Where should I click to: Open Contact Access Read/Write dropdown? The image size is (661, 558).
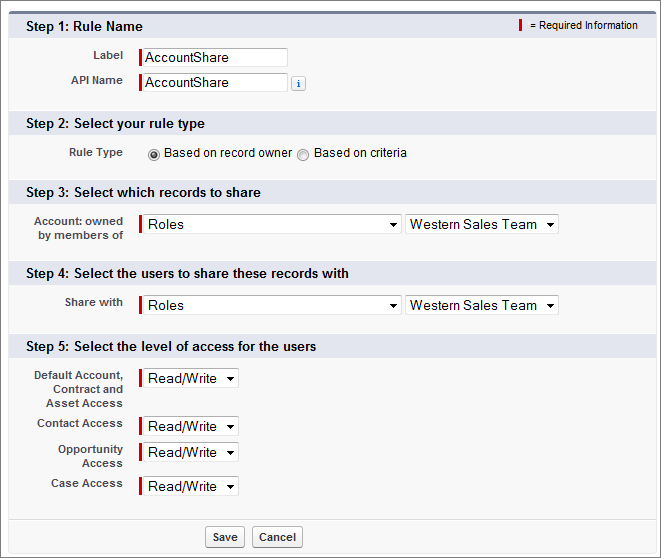(191, 426)
